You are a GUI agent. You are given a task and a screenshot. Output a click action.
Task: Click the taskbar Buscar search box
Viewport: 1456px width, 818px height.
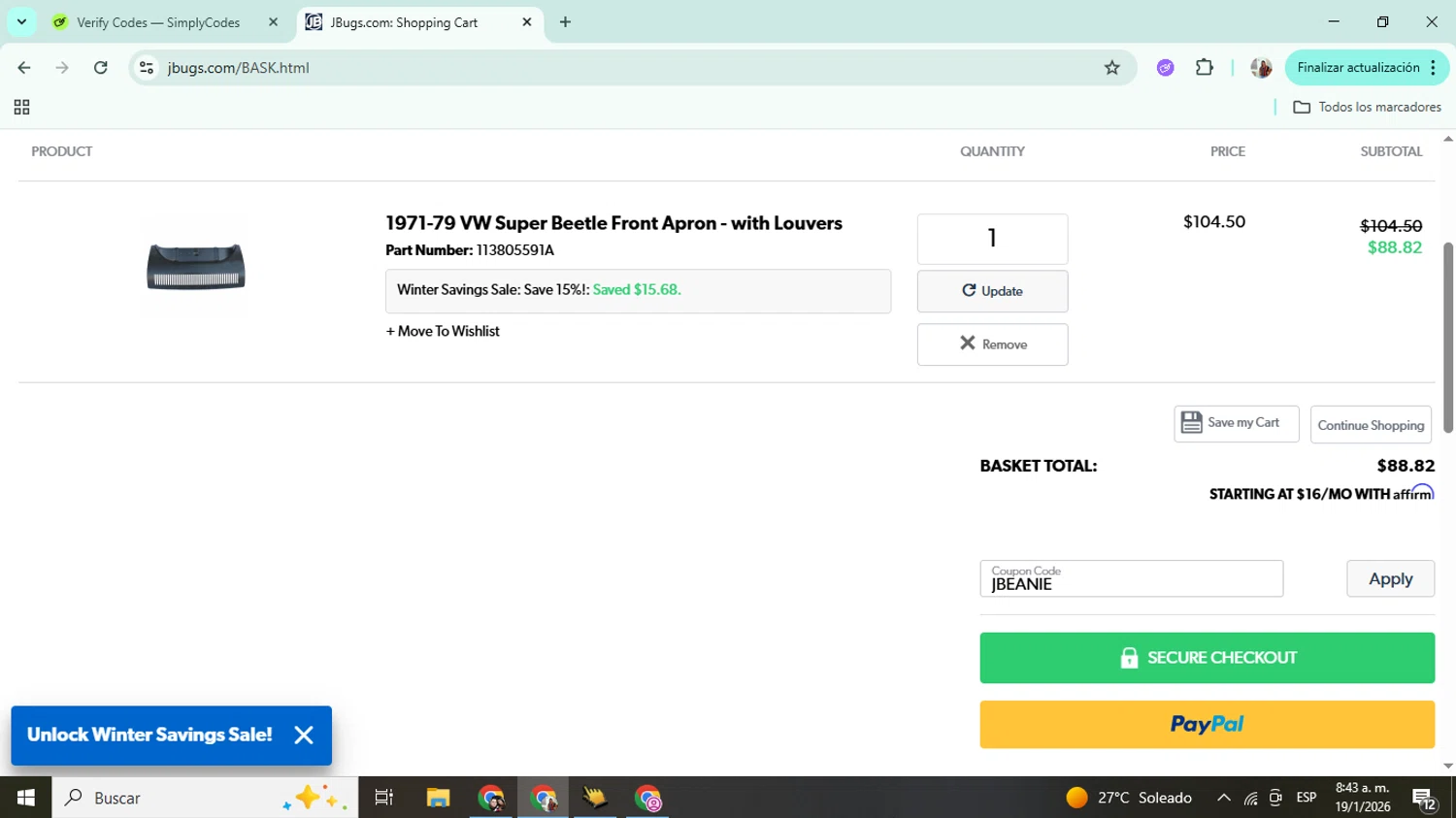pyautogui.click(x=205, y=798)
